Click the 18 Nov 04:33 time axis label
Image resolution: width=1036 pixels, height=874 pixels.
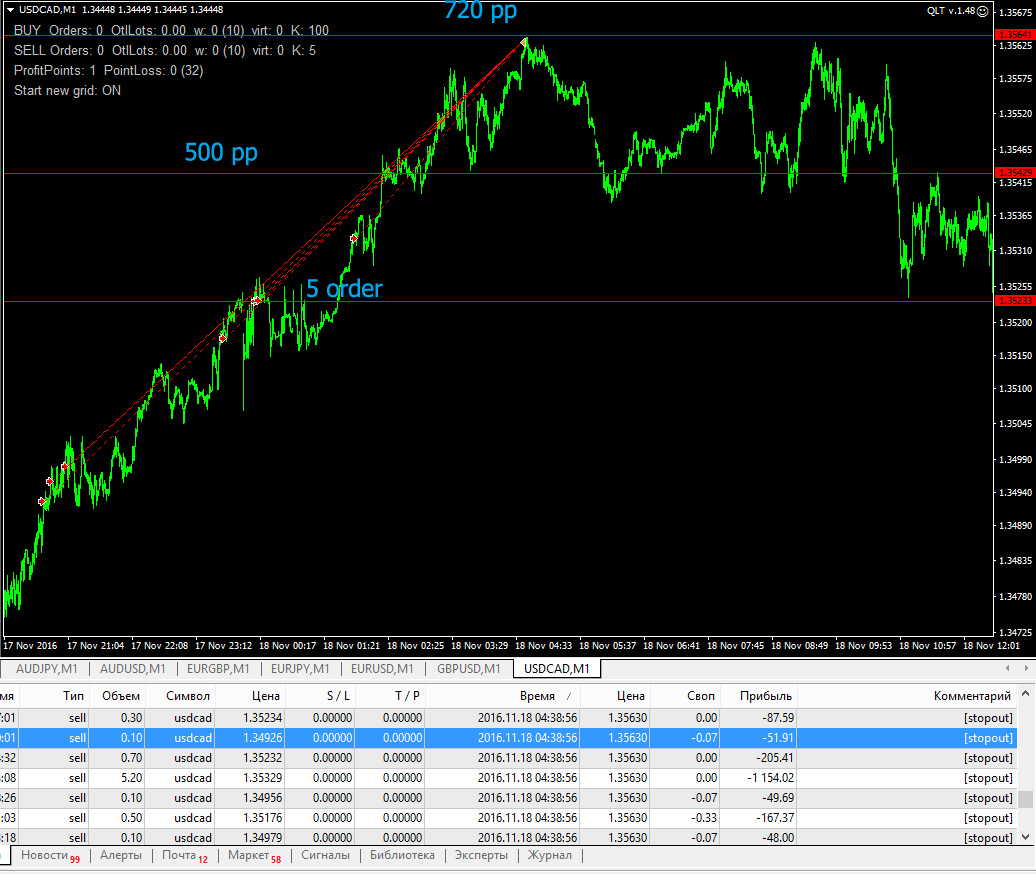pyautogui.click(x=543, y=645)
